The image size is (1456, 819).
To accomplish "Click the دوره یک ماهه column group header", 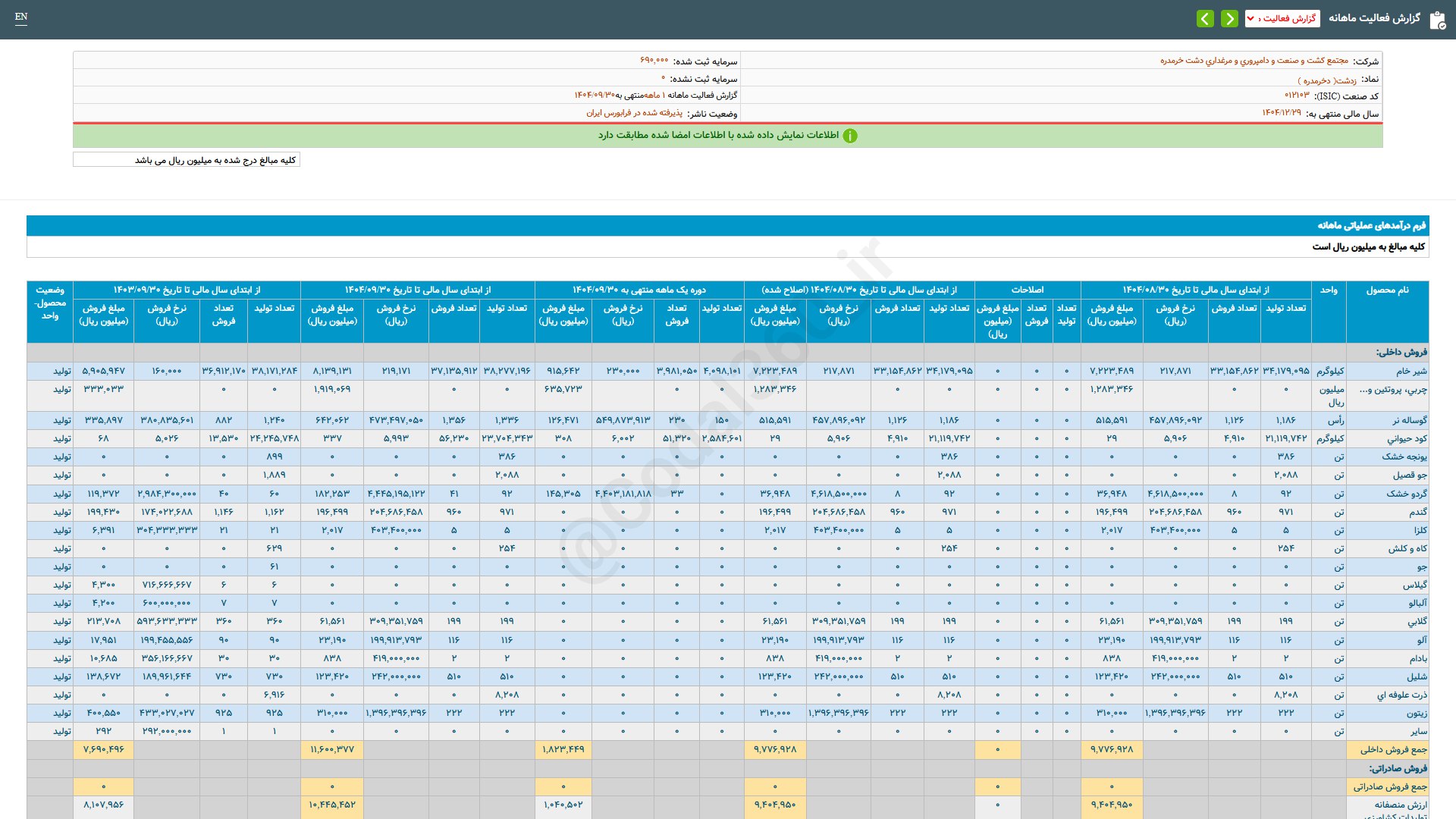I will pyautogui.click(x=639, y=290).
